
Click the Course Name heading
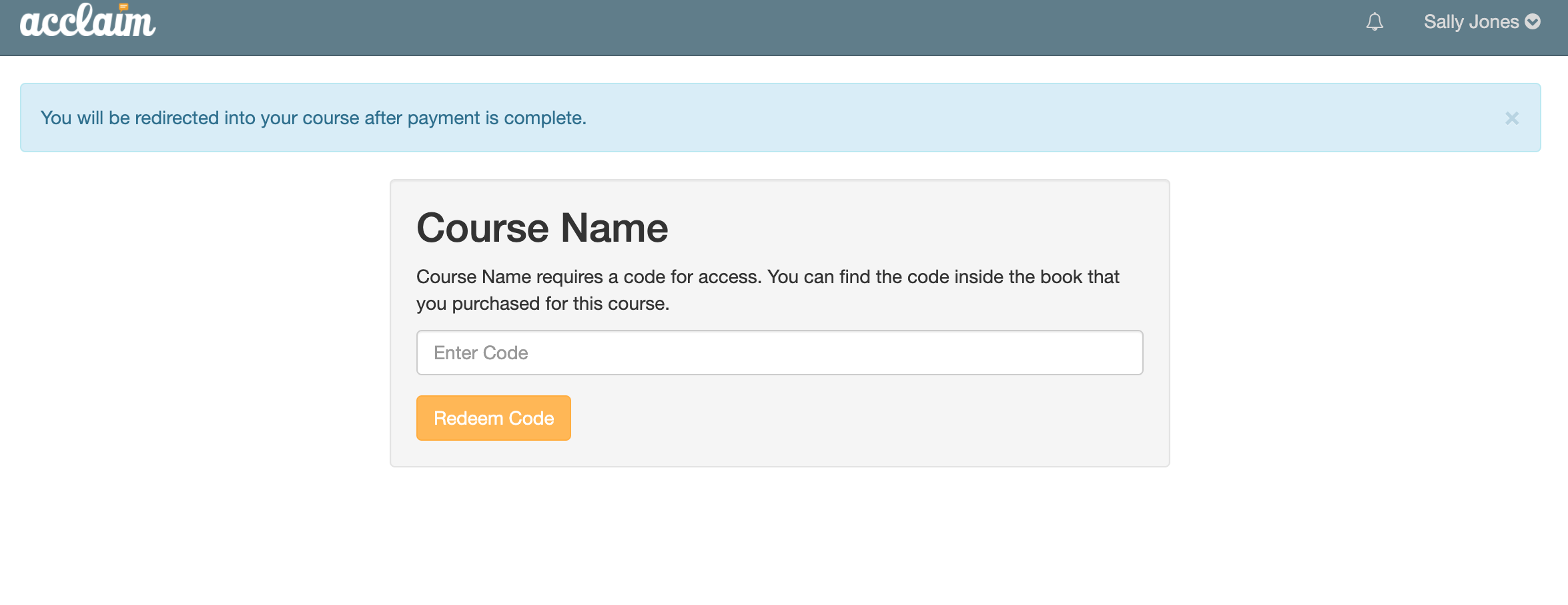coord(542,227)
